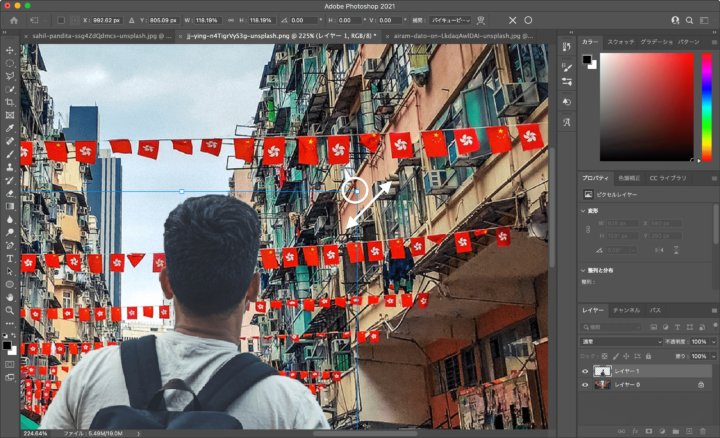This screenshot has width=720, height=438.
Task: Click the hue spectrum slider
Action: (707, 107)
